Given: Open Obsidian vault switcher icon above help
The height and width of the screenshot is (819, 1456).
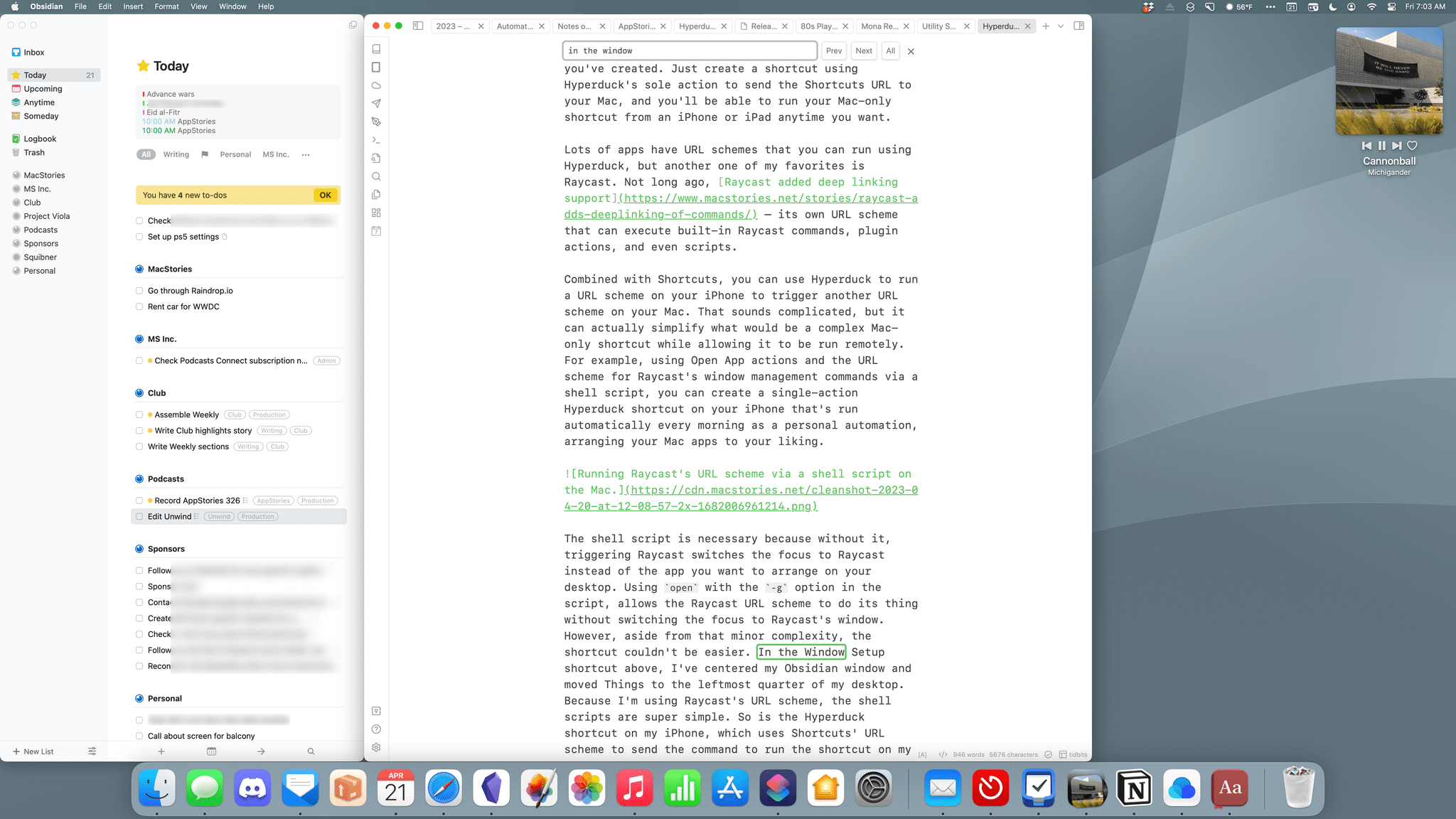Looking at the screenshot, I should (376, 711).
